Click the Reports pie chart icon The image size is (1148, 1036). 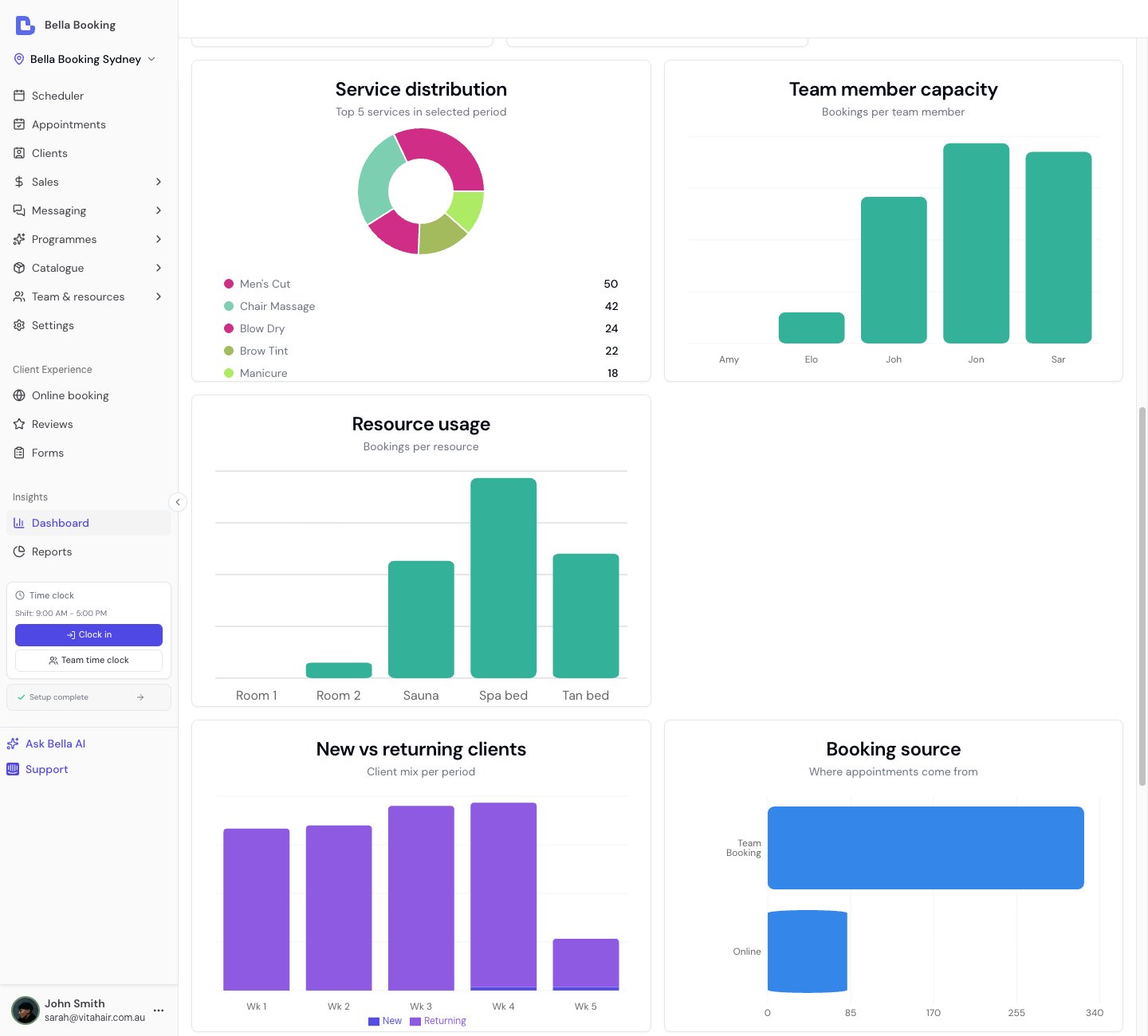coord(19,551)
